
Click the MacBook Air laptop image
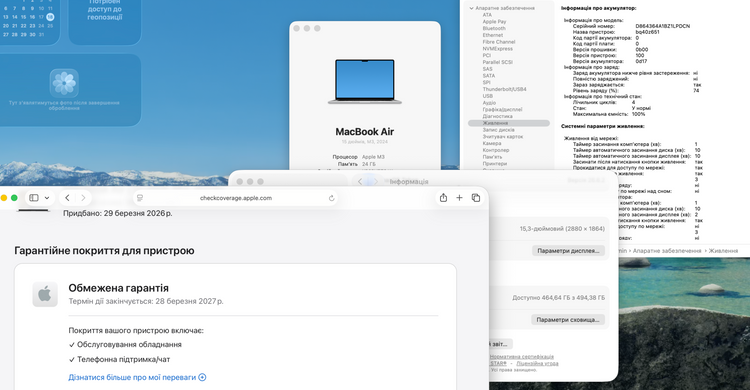364,81
